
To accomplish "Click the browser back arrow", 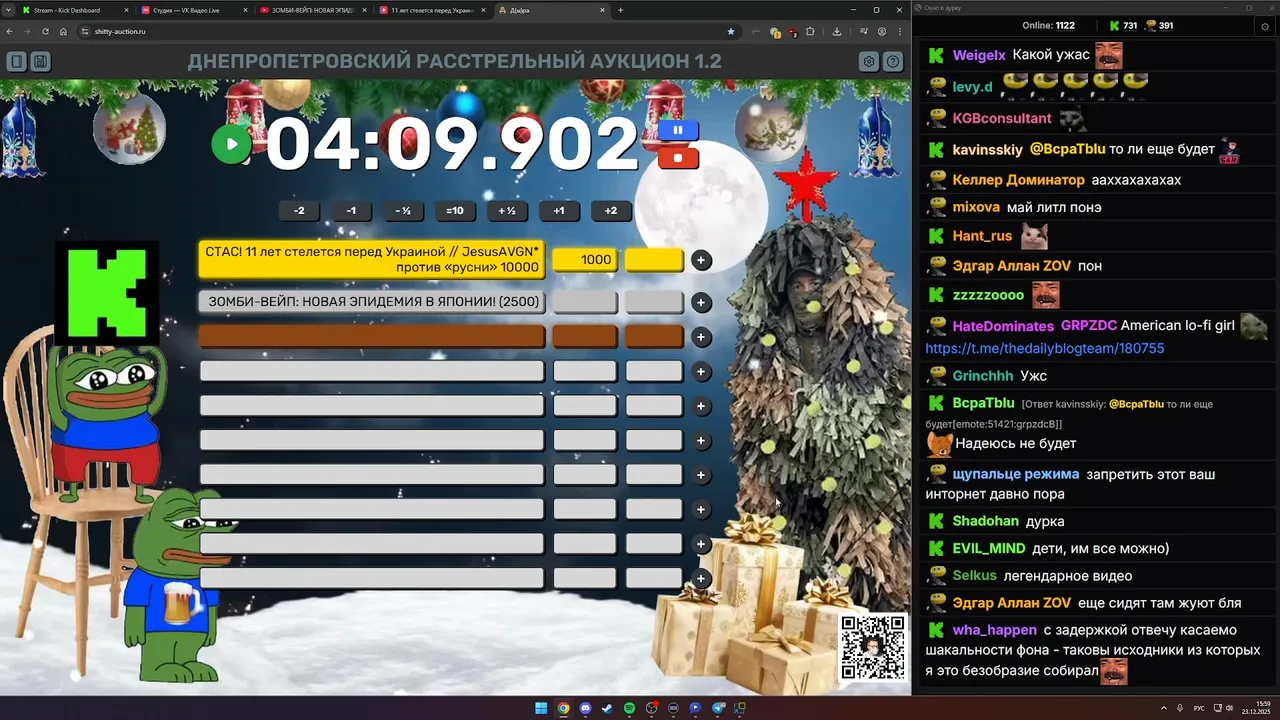I will 9,31.
